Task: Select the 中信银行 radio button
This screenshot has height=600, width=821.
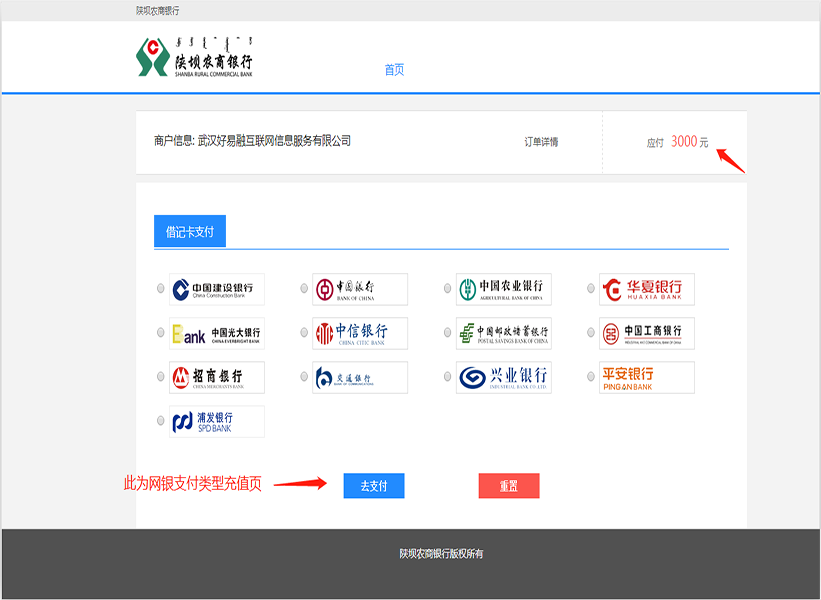Action: coord(304,332)
